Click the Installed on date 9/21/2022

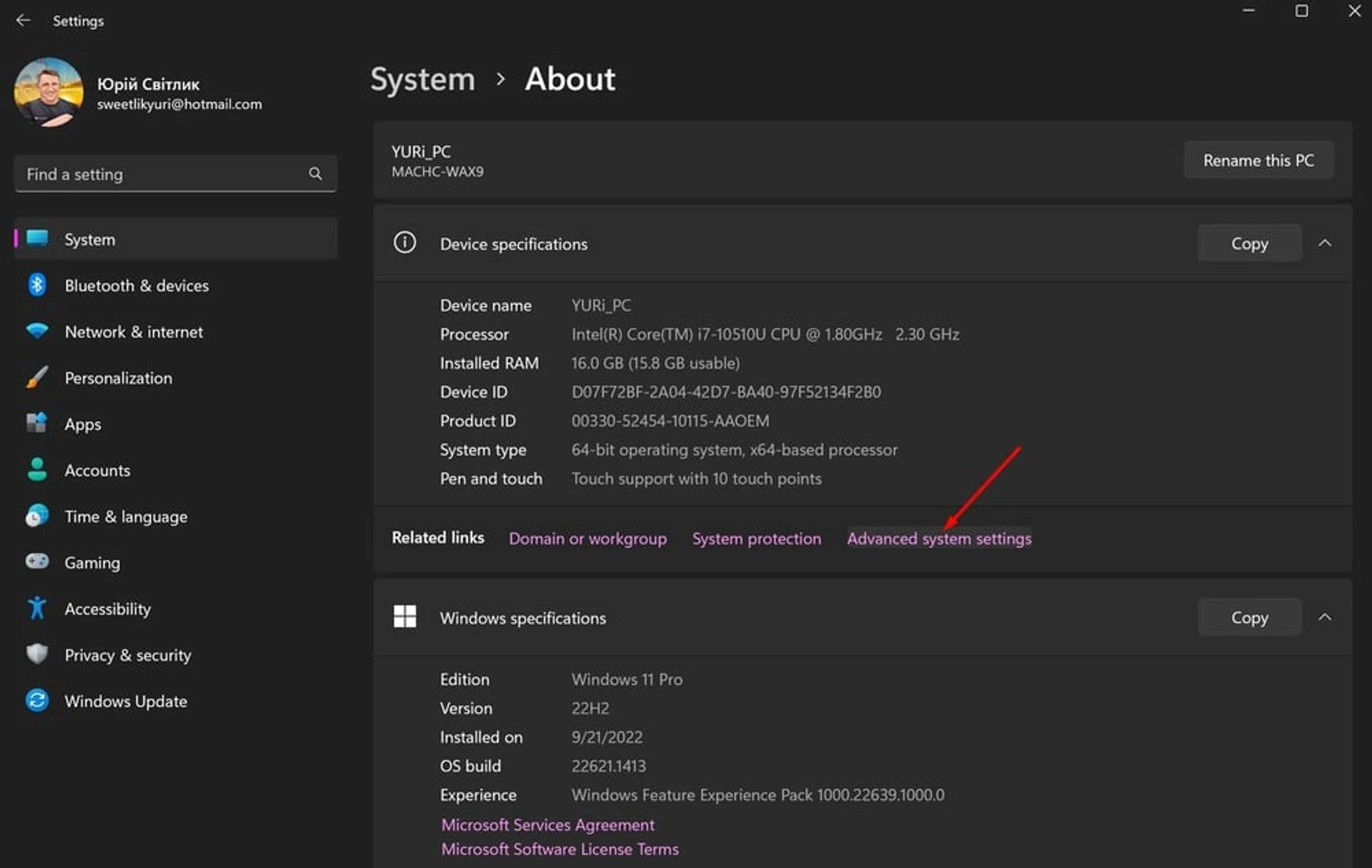pos(607,737)
